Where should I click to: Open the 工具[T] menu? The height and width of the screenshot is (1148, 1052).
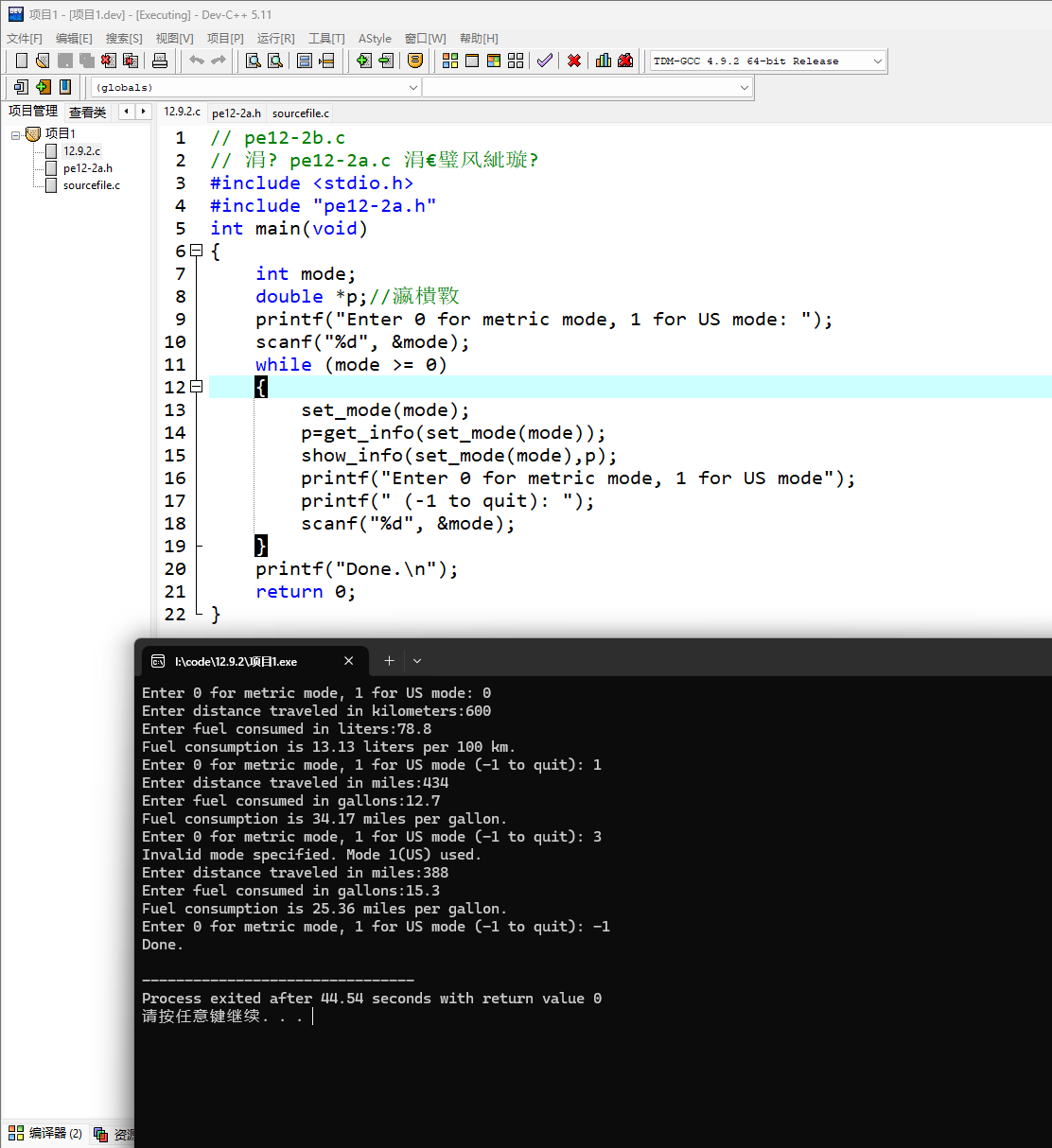(326, 38)
